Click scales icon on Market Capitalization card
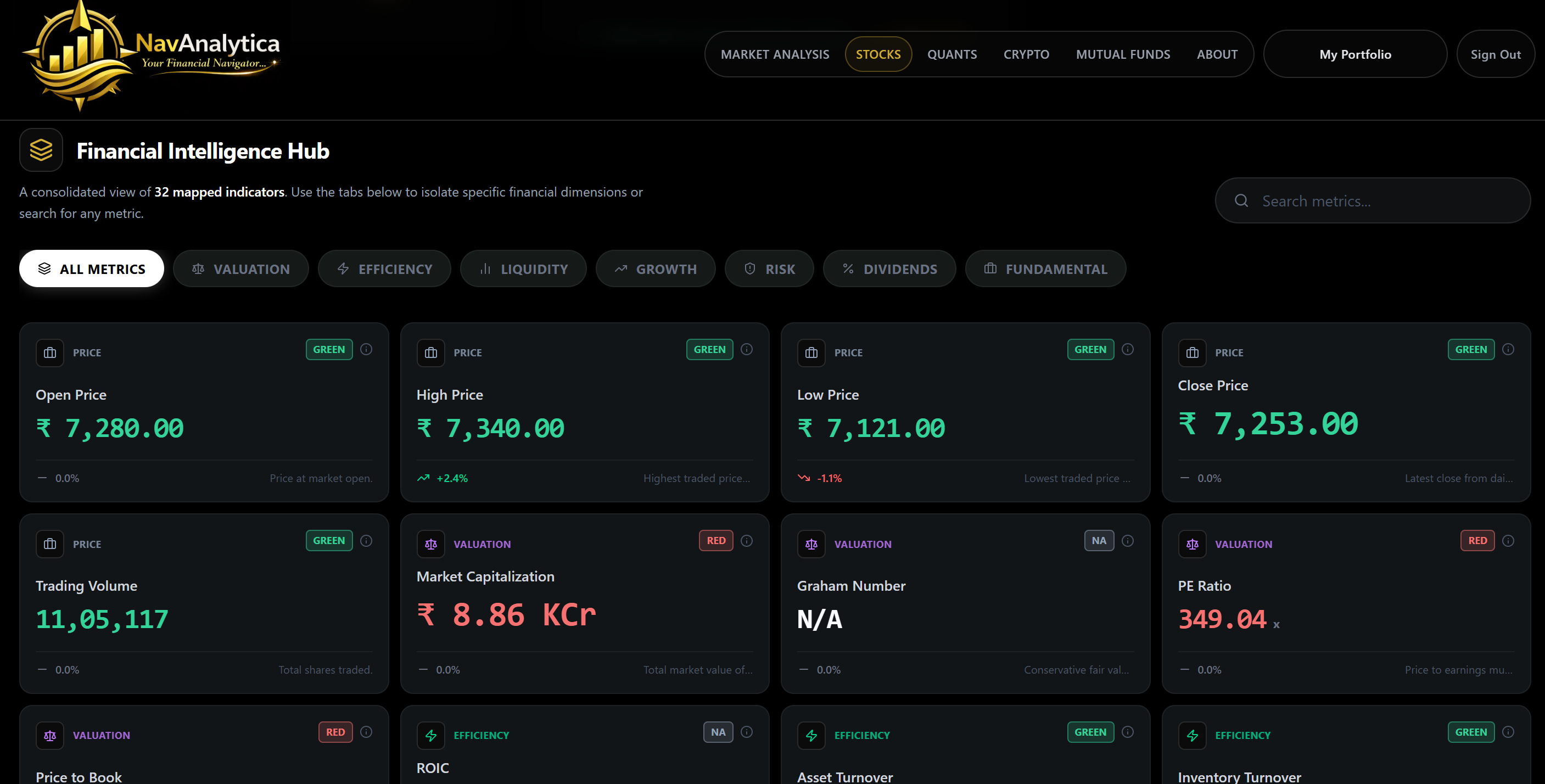Screen dimensions: 1545x784 click(x=430, y=544)
